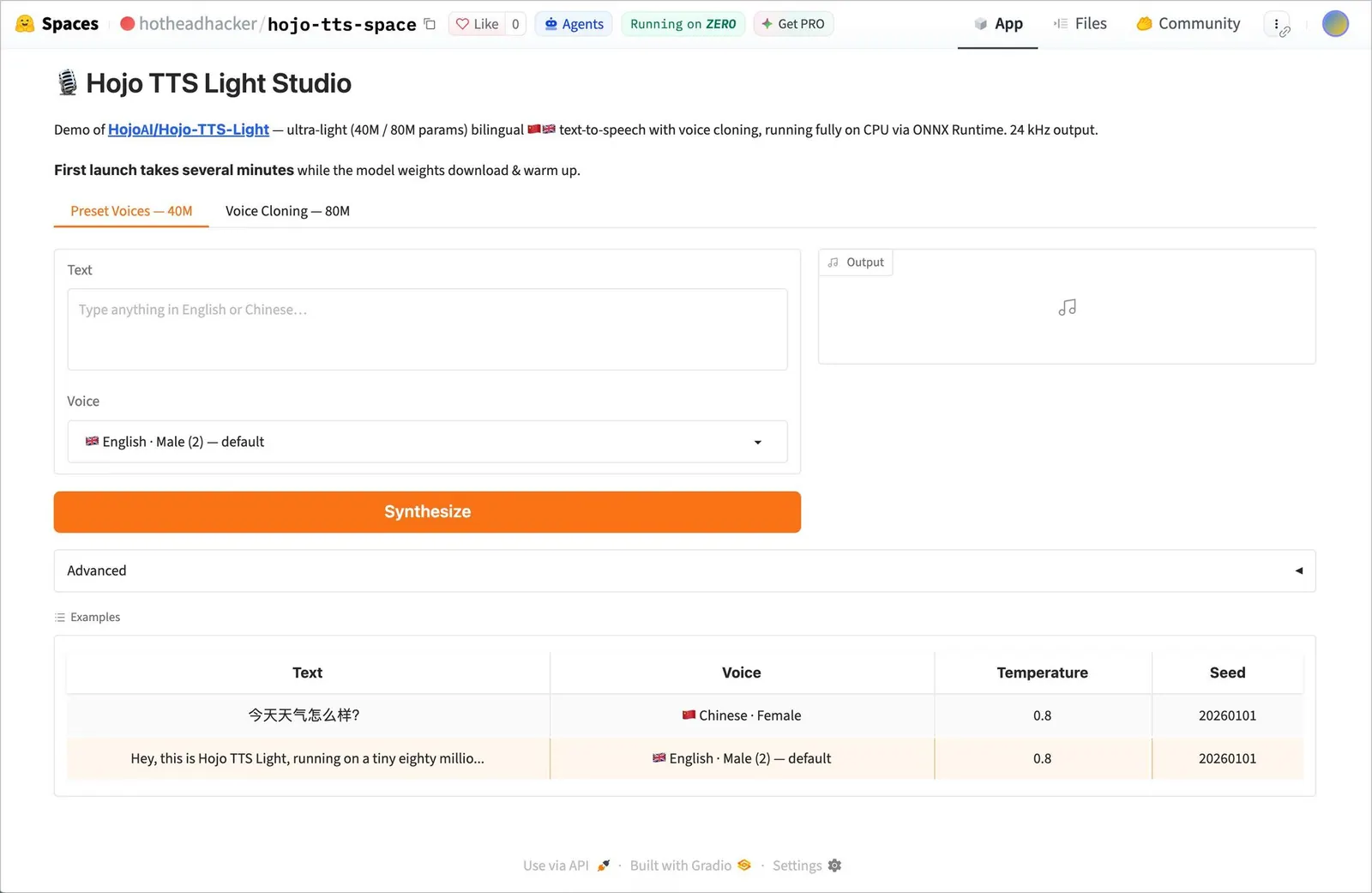The image size is (1372, 893).
Task: Switch to Voice Cloning — 80M tab
Action: coord(287,211)
